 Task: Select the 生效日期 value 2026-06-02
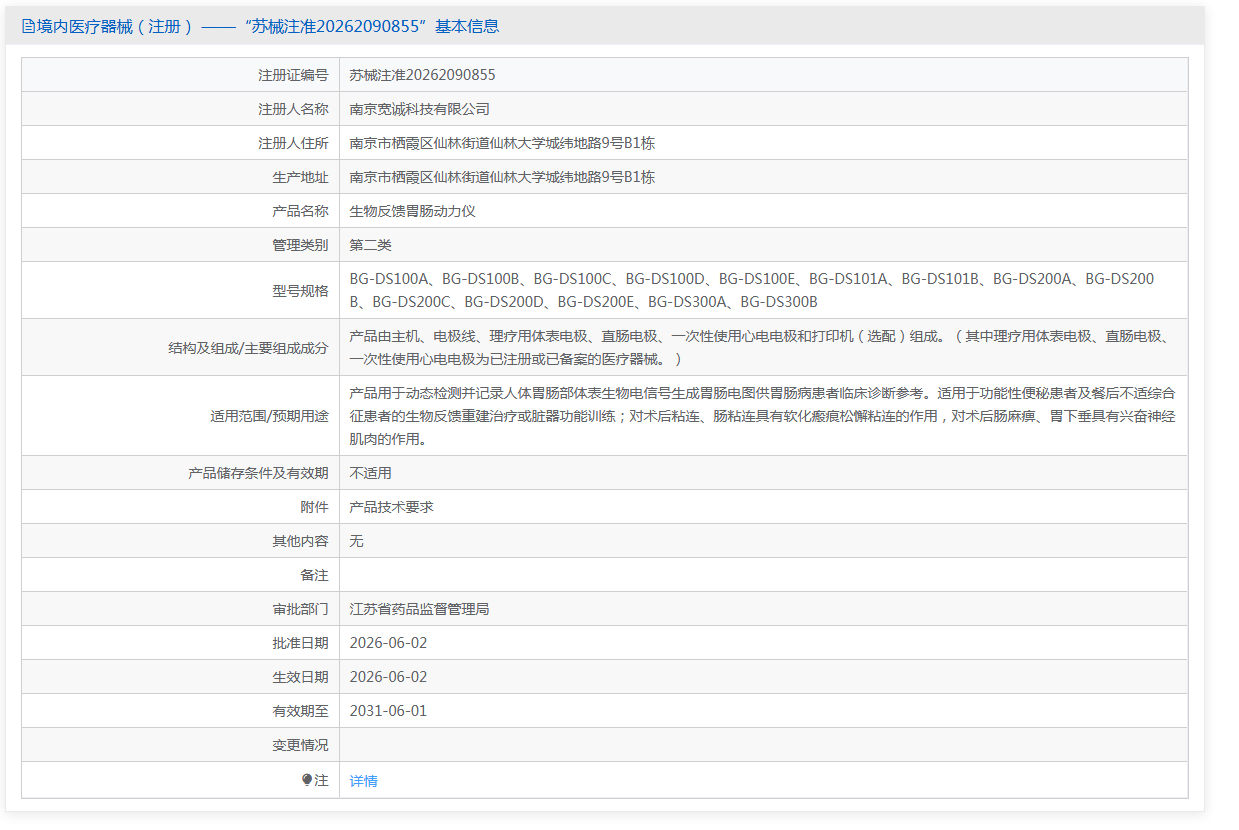pos(388,677)
